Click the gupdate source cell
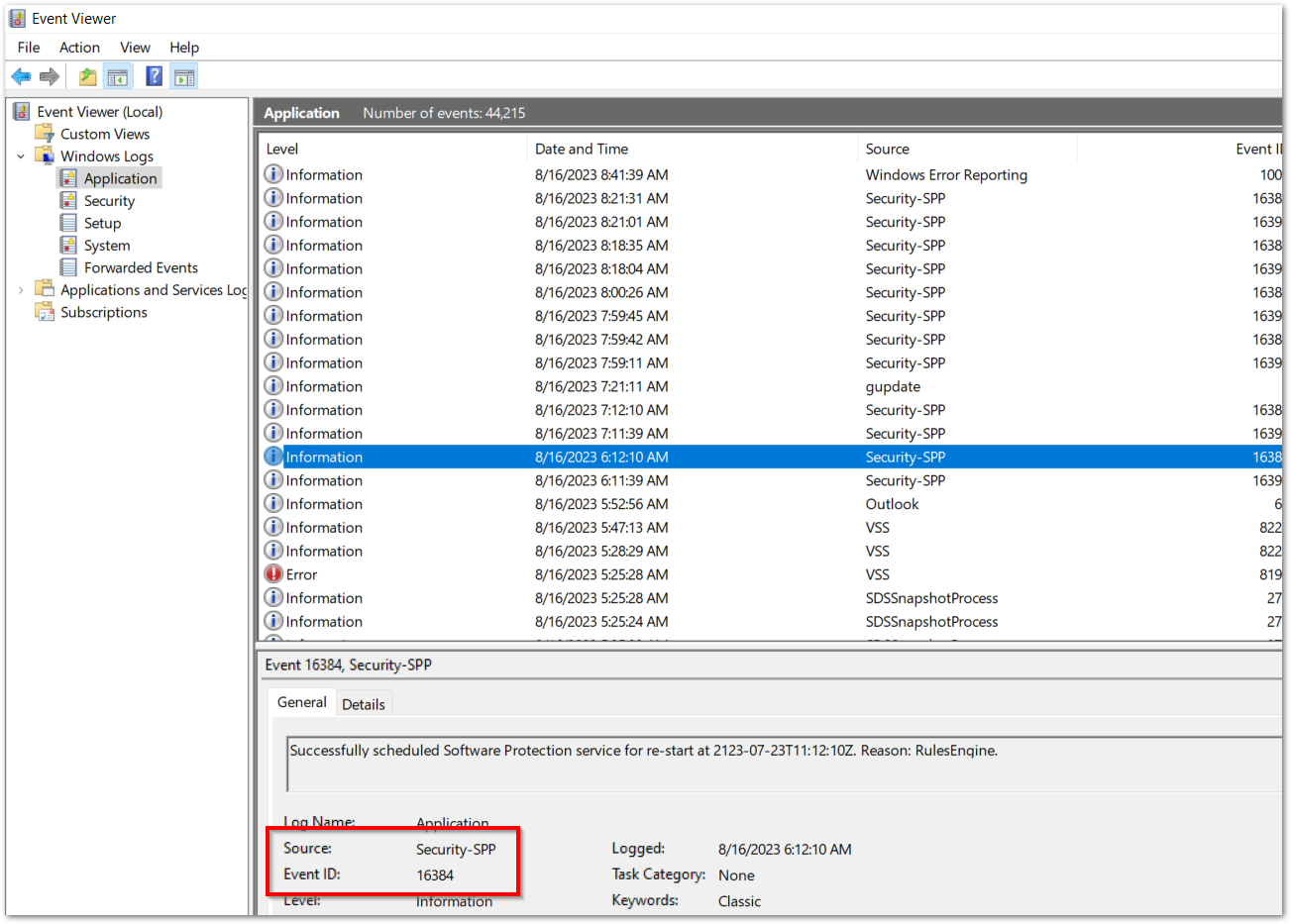Image resolution: width=1291 pixels, height=924 pixels. 893,386
